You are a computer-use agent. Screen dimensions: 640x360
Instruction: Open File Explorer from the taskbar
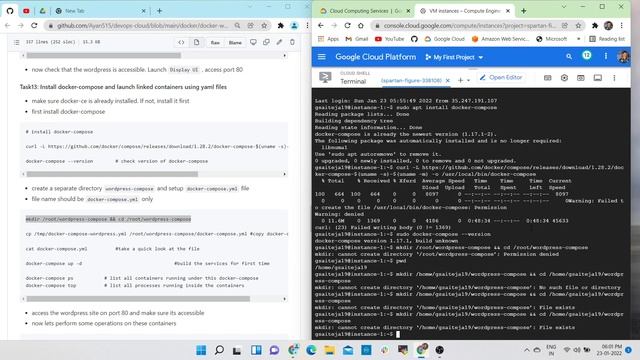click(x=329, y=350)
